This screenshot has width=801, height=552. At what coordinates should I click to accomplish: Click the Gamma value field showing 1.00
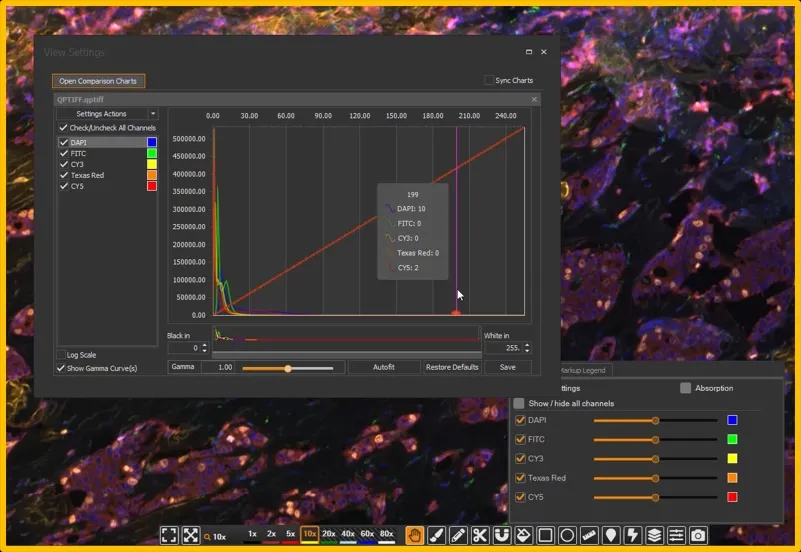pyautogui.click(x=218, y=367)
